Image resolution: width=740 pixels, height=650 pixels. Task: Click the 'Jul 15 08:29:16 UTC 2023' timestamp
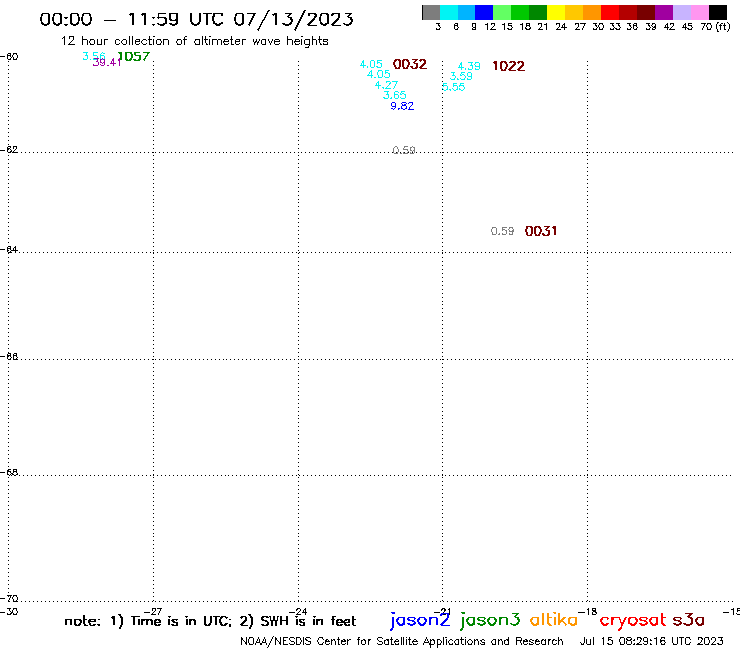coord(651,641)
